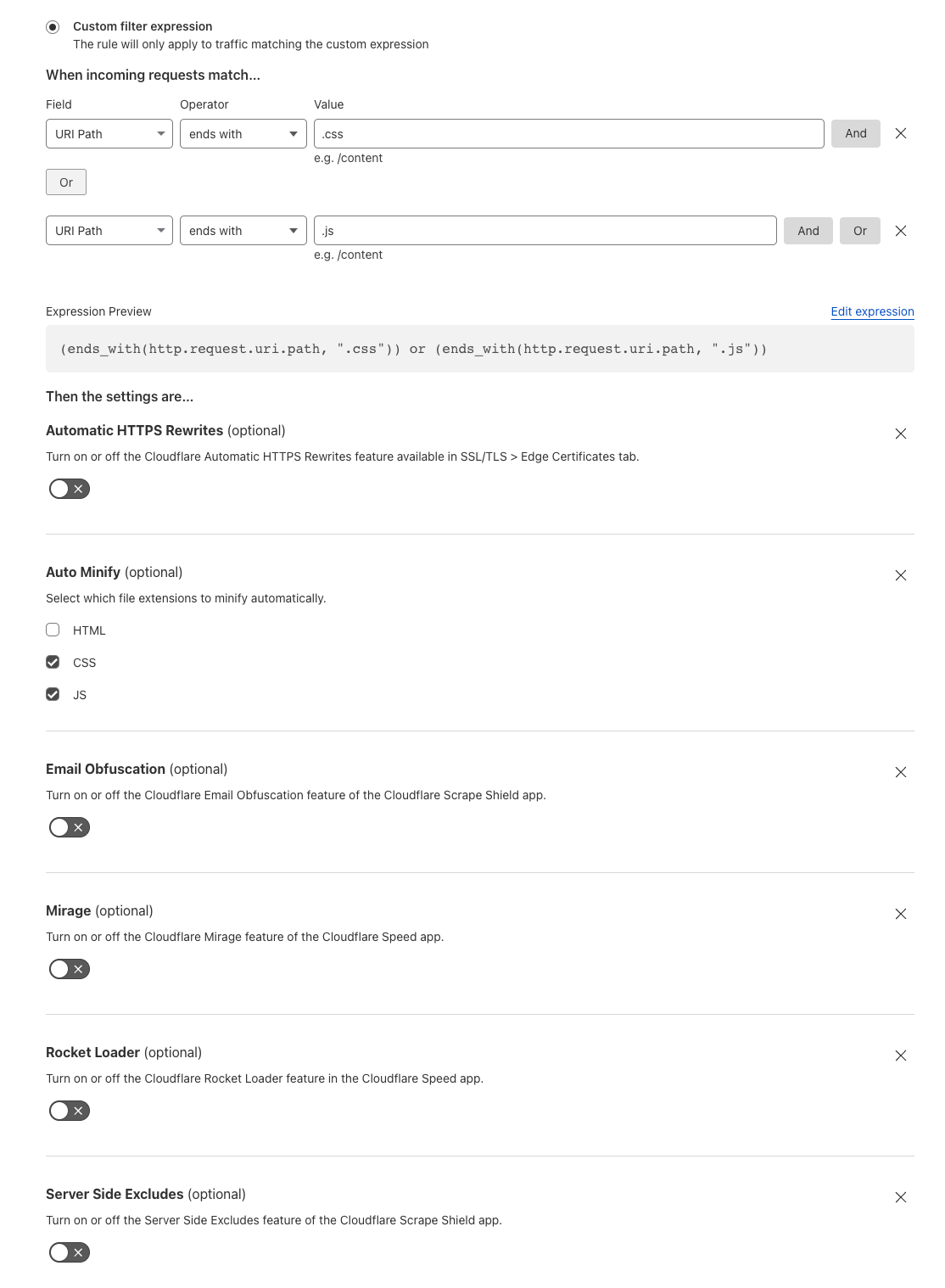This screenshot has width=945, height=1288.
Task: Remove the Auto Minify setting
Action: click(901, 575)
